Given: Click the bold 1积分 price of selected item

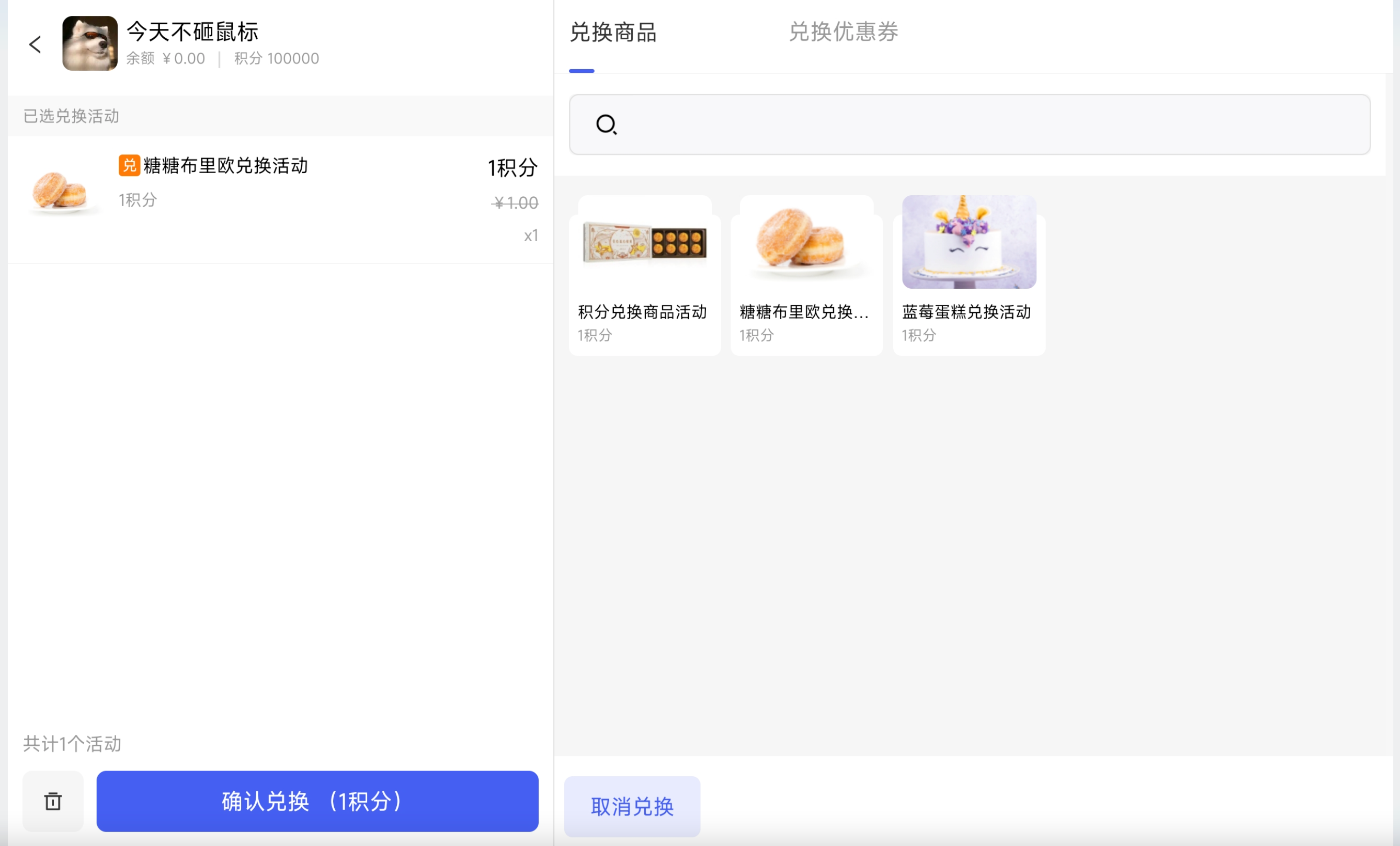Looking at the screenshot, I should click(x=512, y=168).
